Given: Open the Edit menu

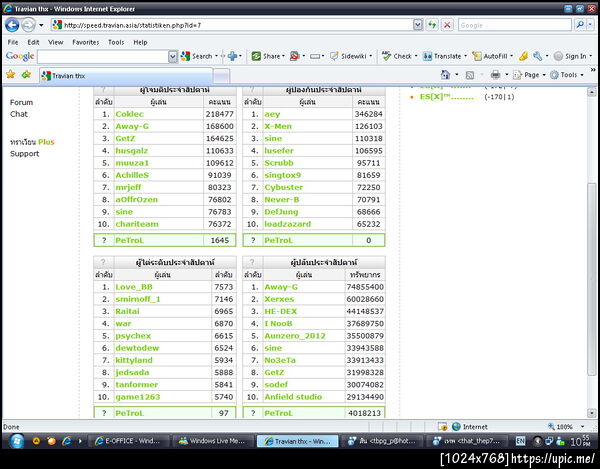Looking at the screenshot, I should pyautogui.click(x=33, y=42).
